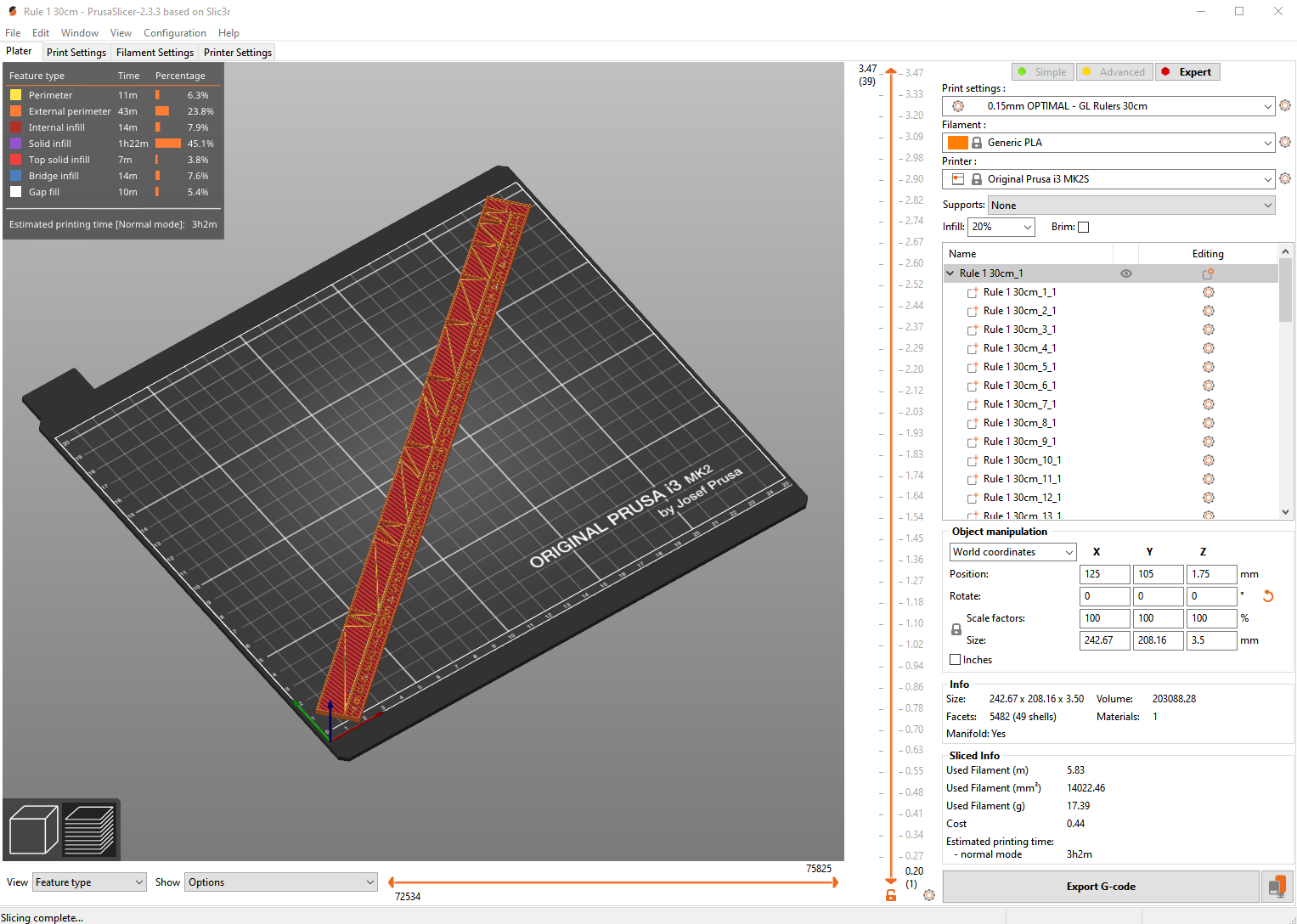Reset rotation with the orange arrow icon
The height and width of the screenshot is (924, 1297).
1268,596
